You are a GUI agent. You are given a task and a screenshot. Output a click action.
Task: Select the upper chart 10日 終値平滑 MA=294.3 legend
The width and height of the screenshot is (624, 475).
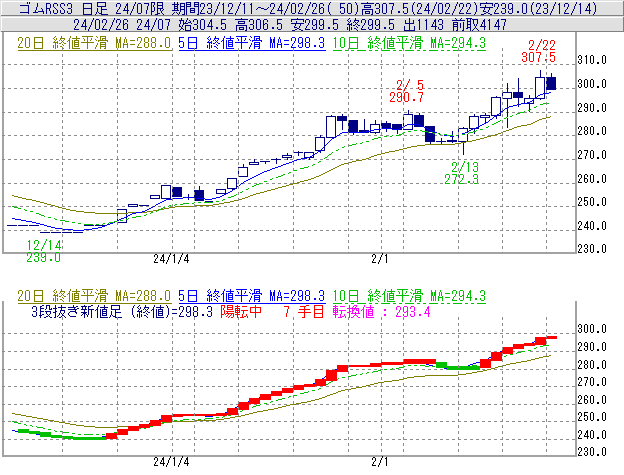[x=410, y=43]
